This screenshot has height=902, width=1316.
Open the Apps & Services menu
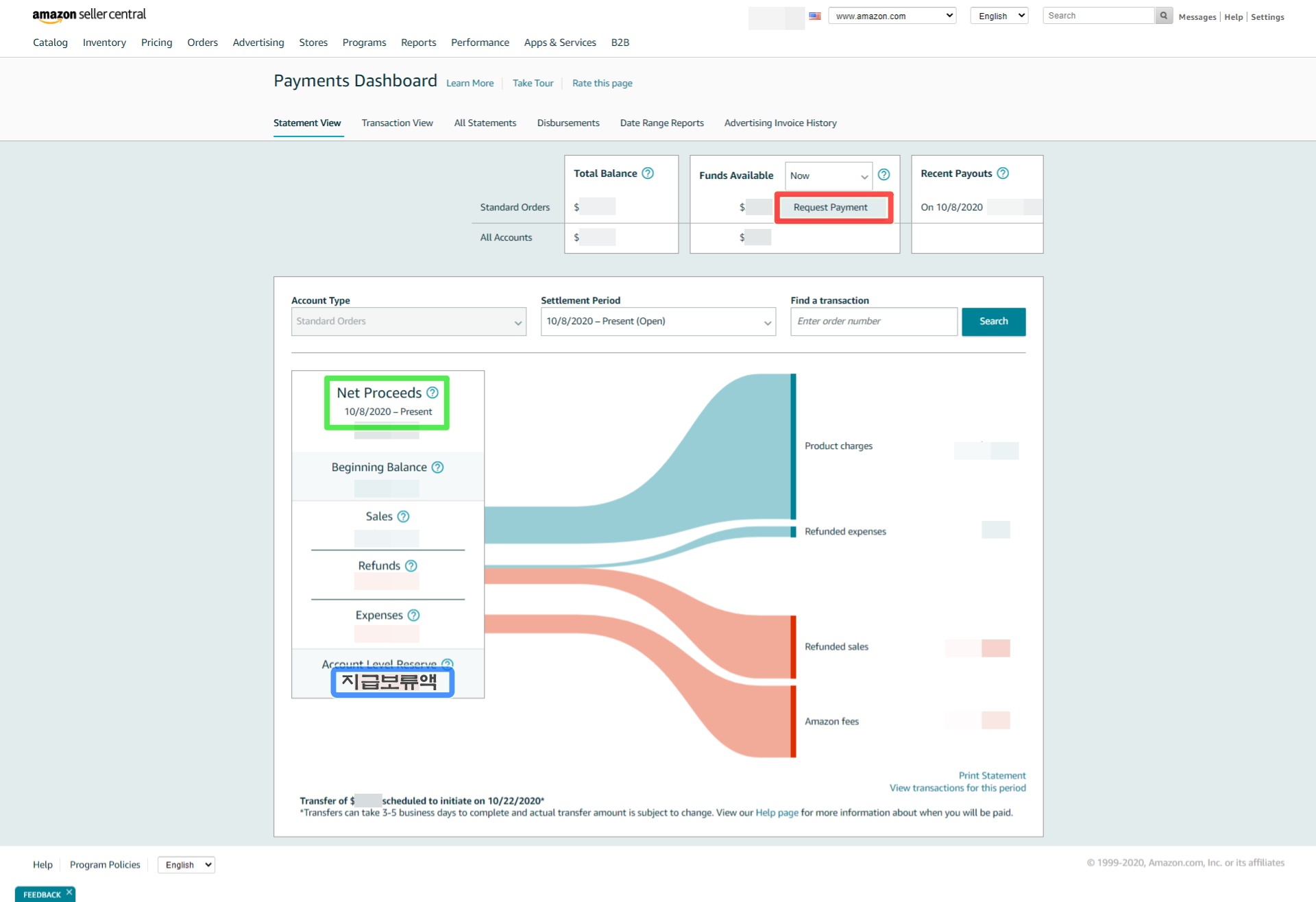(560, 42)
